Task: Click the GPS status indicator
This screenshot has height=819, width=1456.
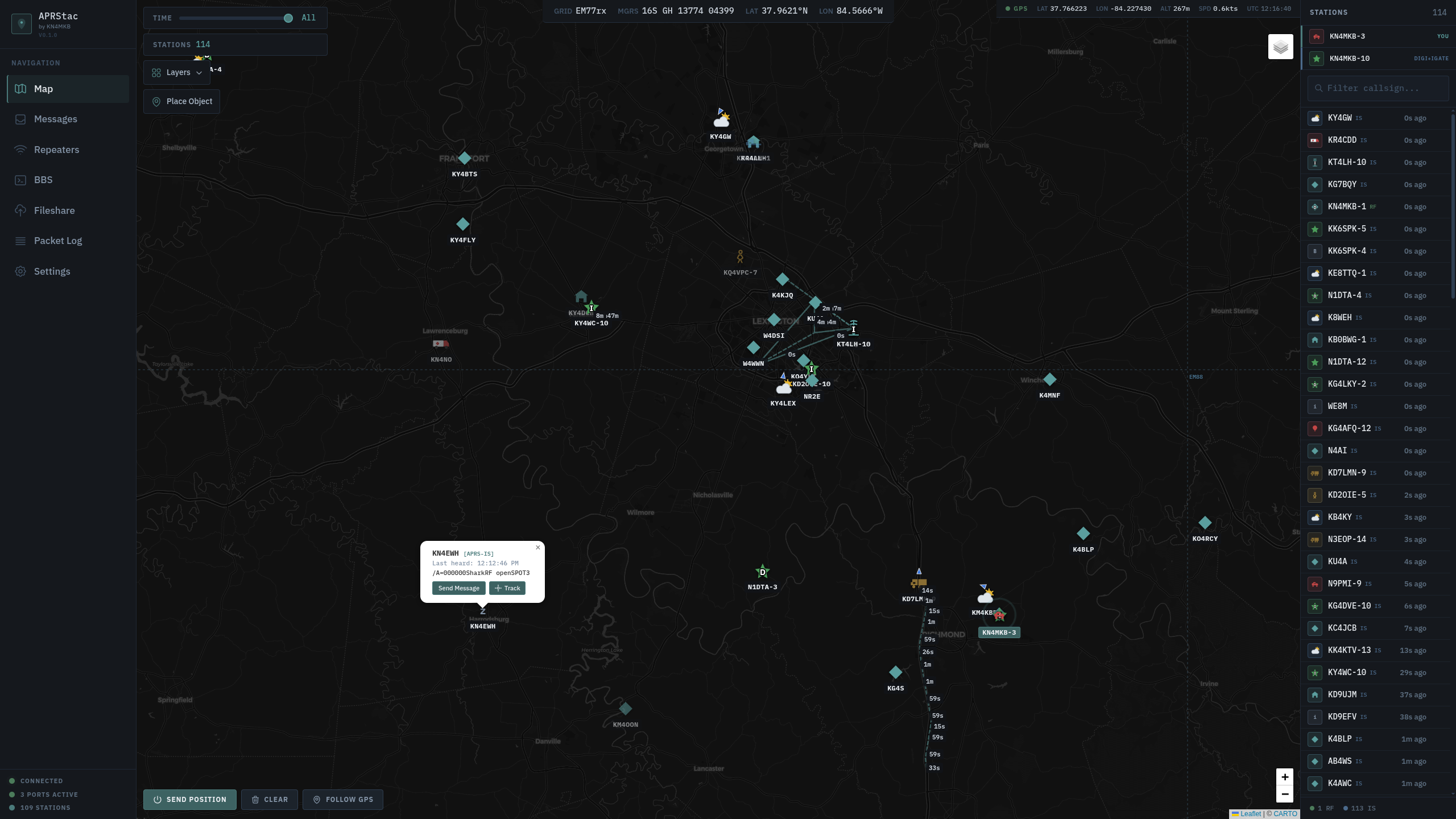Action: point(1018,9)
